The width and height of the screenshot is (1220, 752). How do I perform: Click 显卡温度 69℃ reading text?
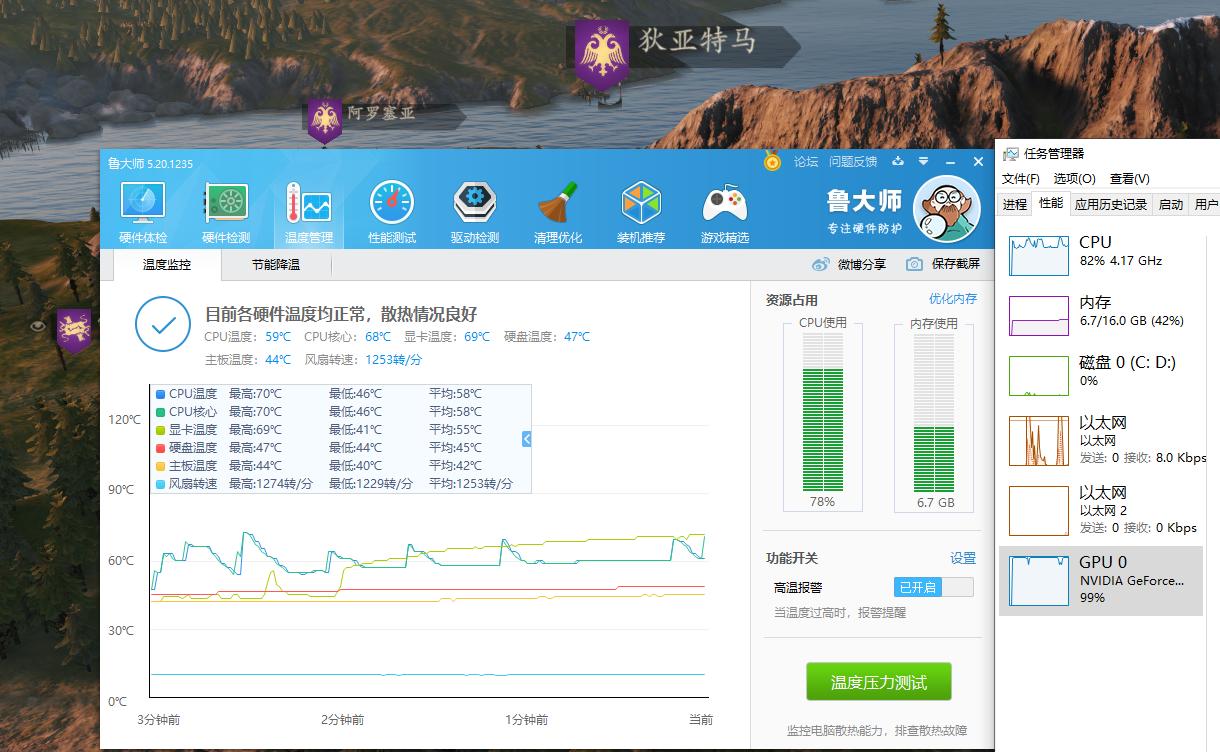(447, 337)
